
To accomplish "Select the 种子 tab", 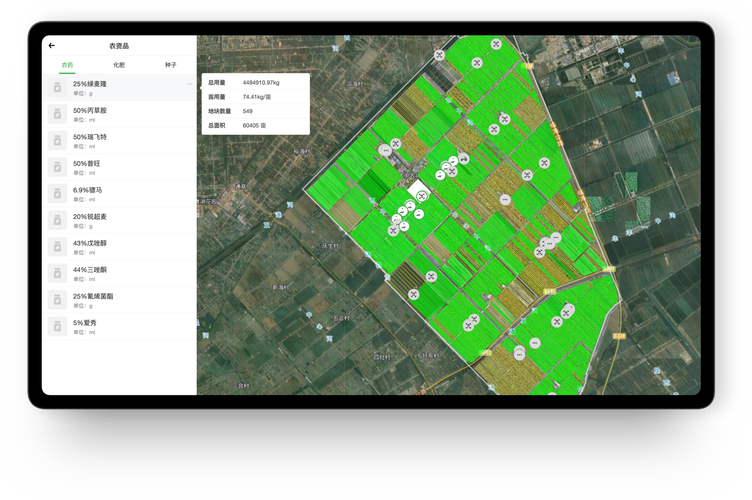I will click(171, 64).
